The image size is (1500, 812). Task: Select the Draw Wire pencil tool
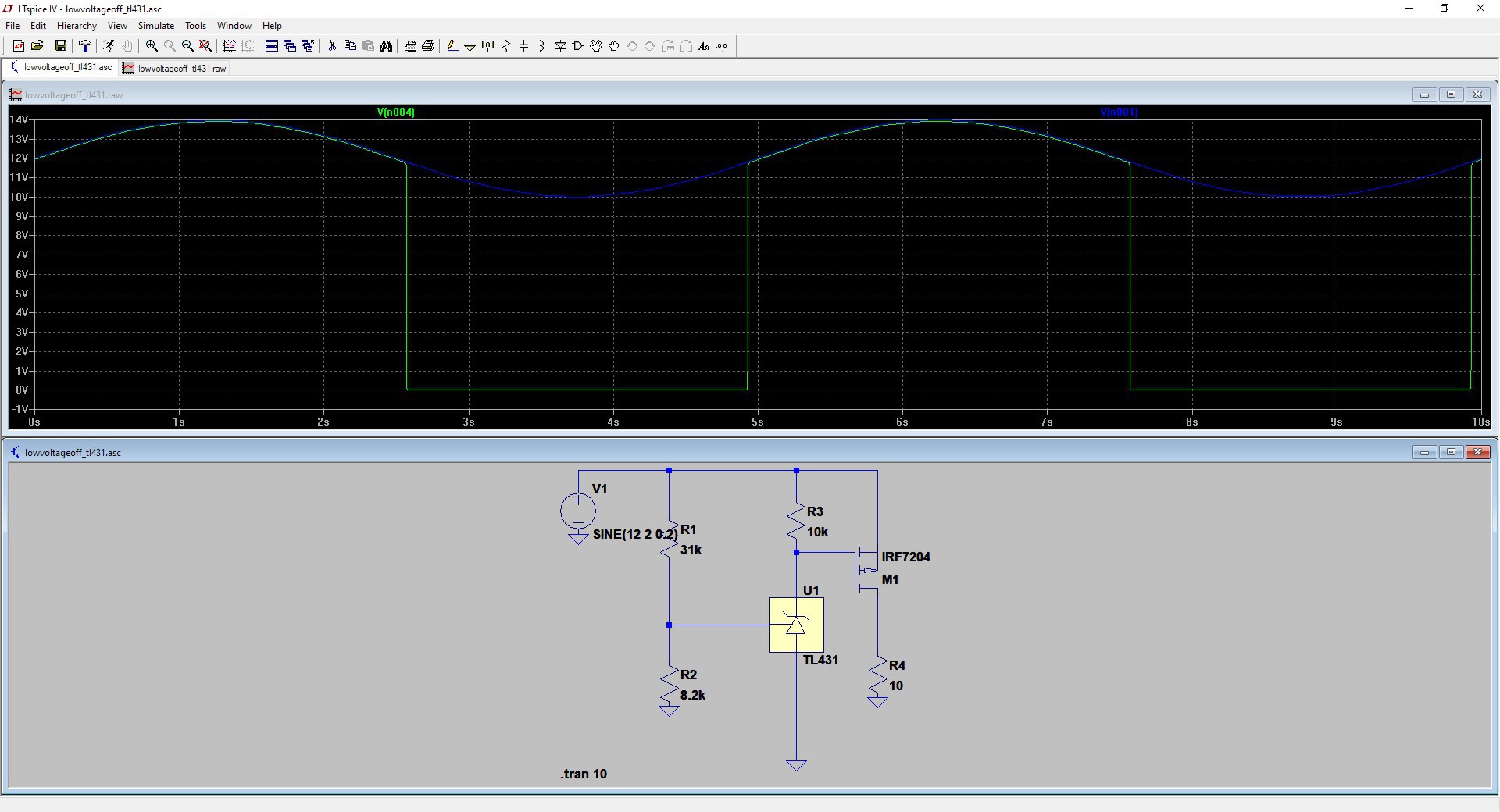452,46
